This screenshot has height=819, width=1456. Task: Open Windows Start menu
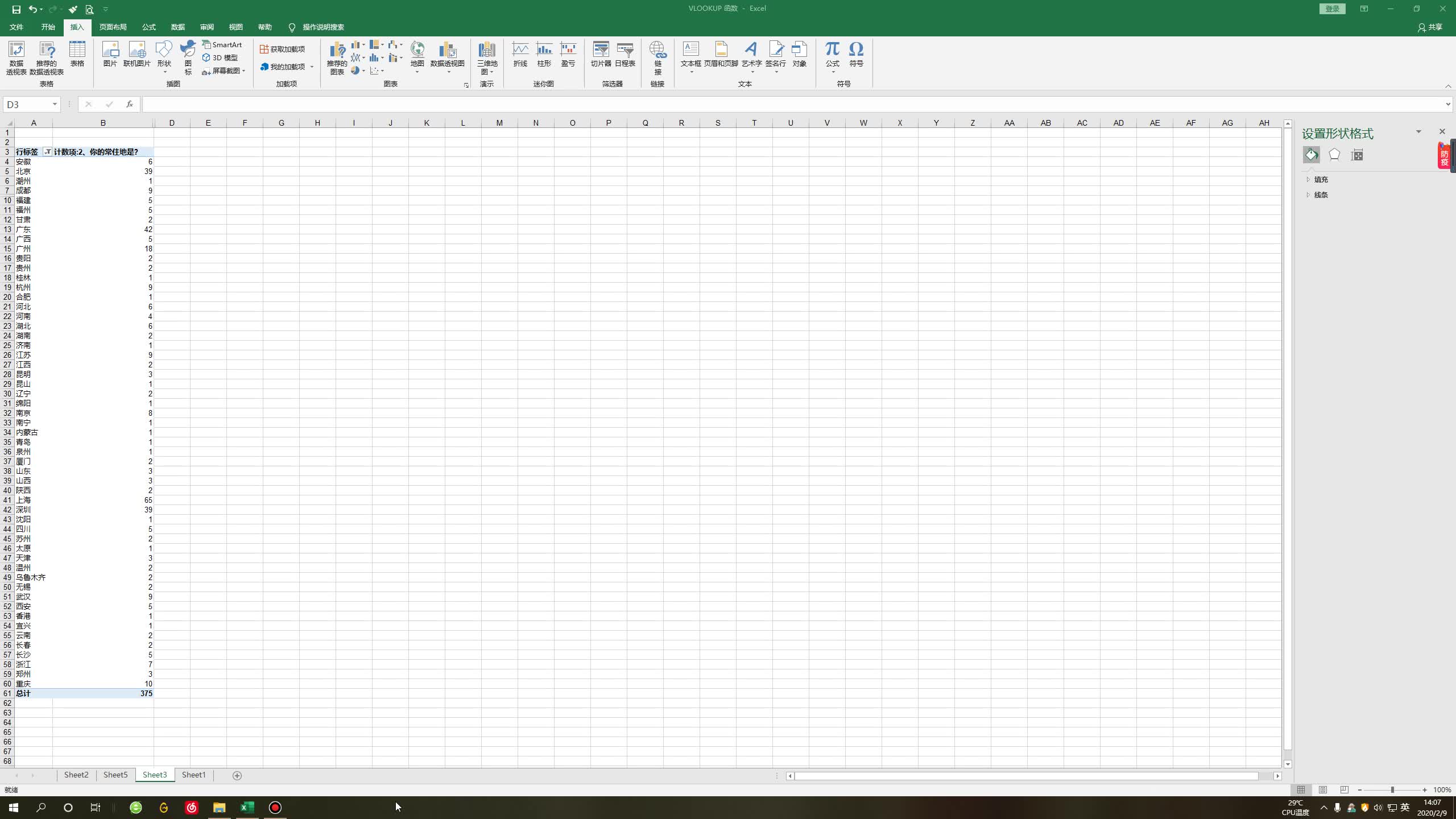(x=14, y=808)
